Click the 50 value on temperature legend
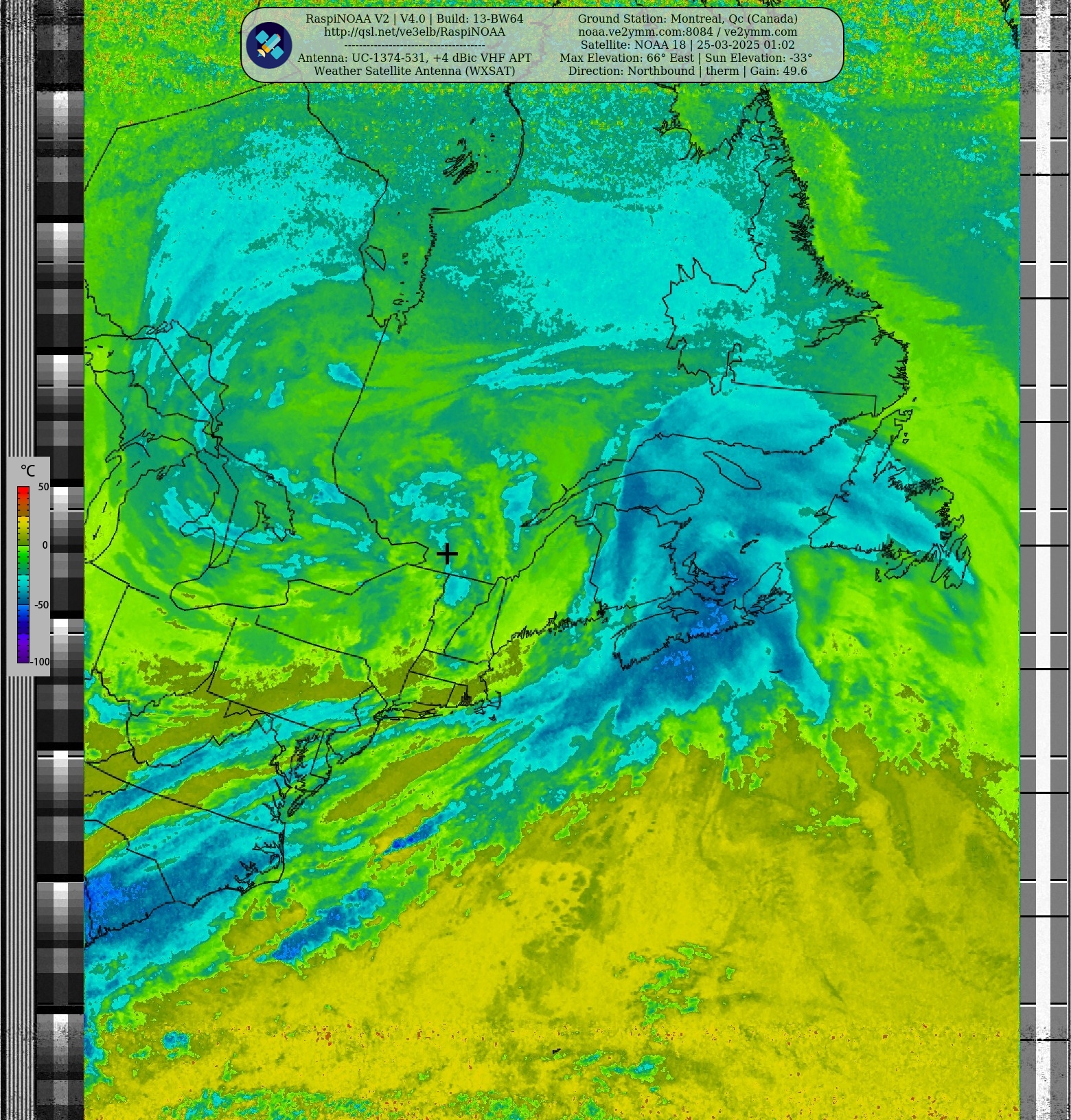1071x1120 pixels. click(43, 487)
